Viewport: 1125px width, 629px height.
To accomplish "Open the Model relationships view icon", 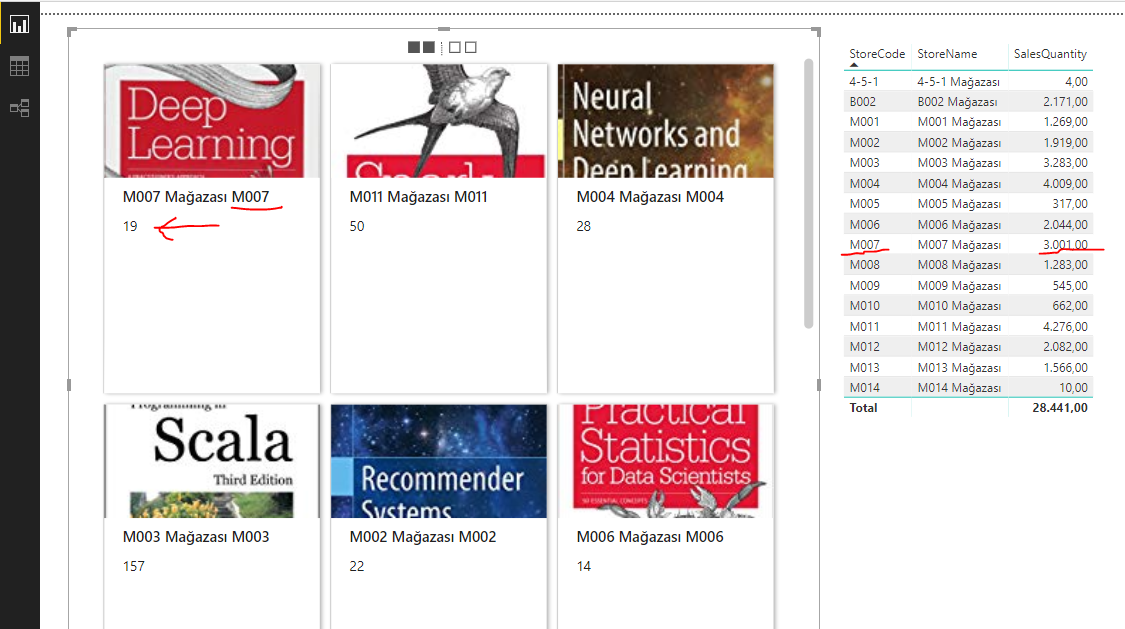I will pos(19,108).
